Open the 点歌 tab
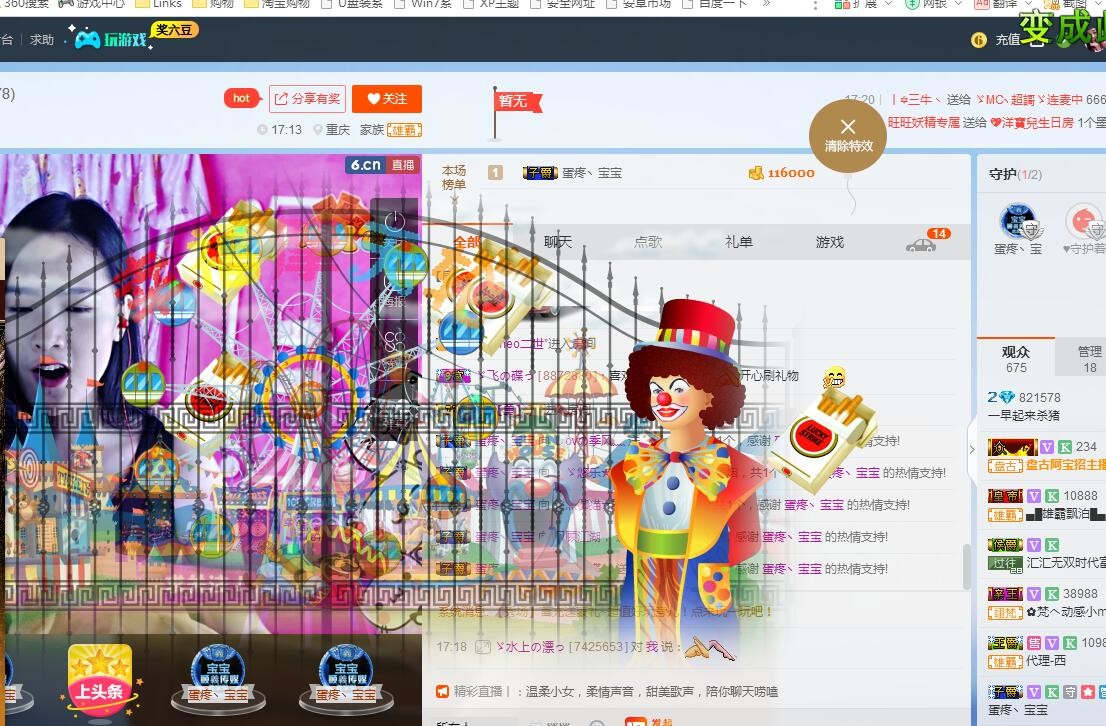This screenshot has width=1106, height=726. coord(648,242)
